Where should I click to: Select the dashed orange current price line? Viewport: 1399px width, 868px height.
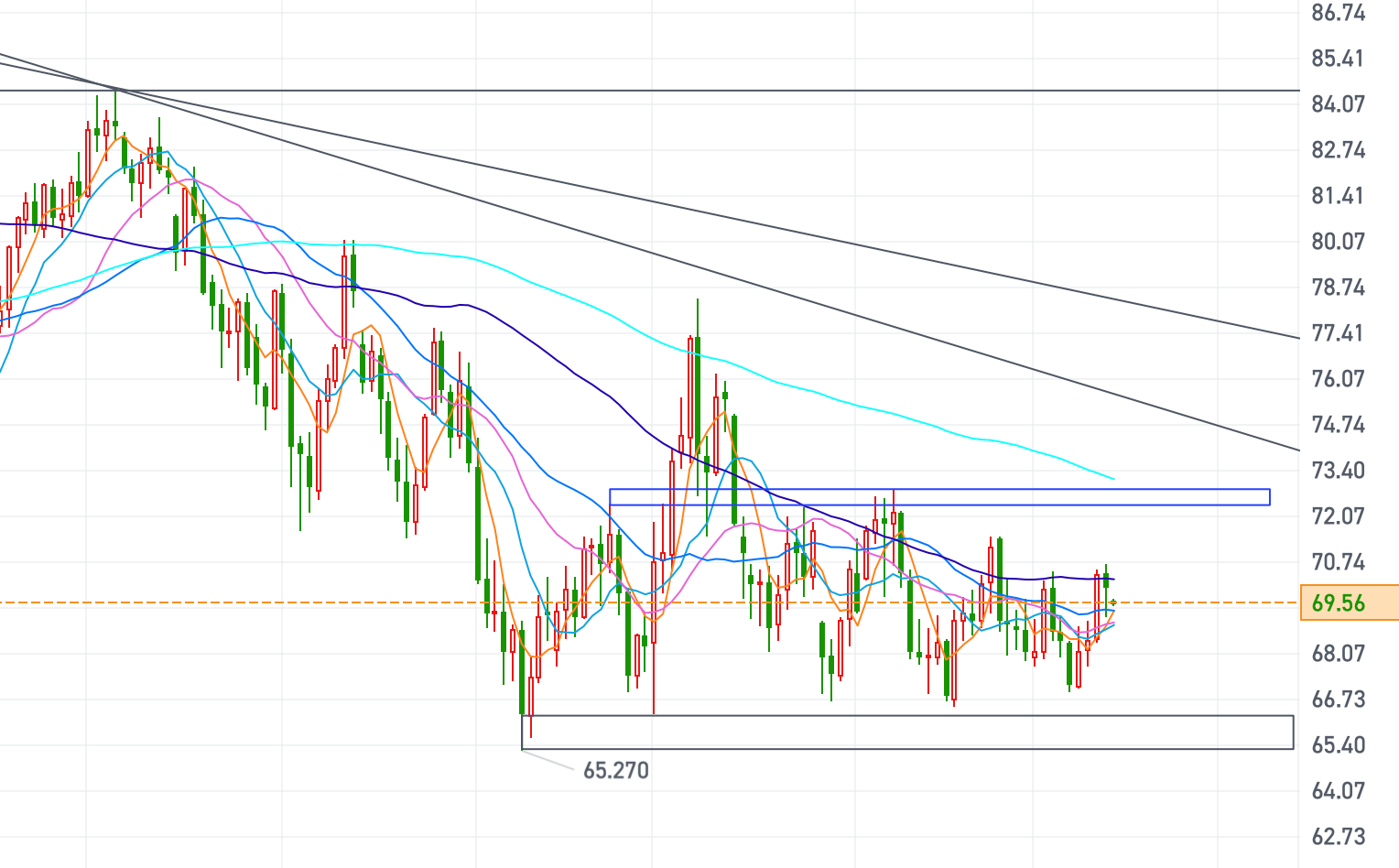275,602
